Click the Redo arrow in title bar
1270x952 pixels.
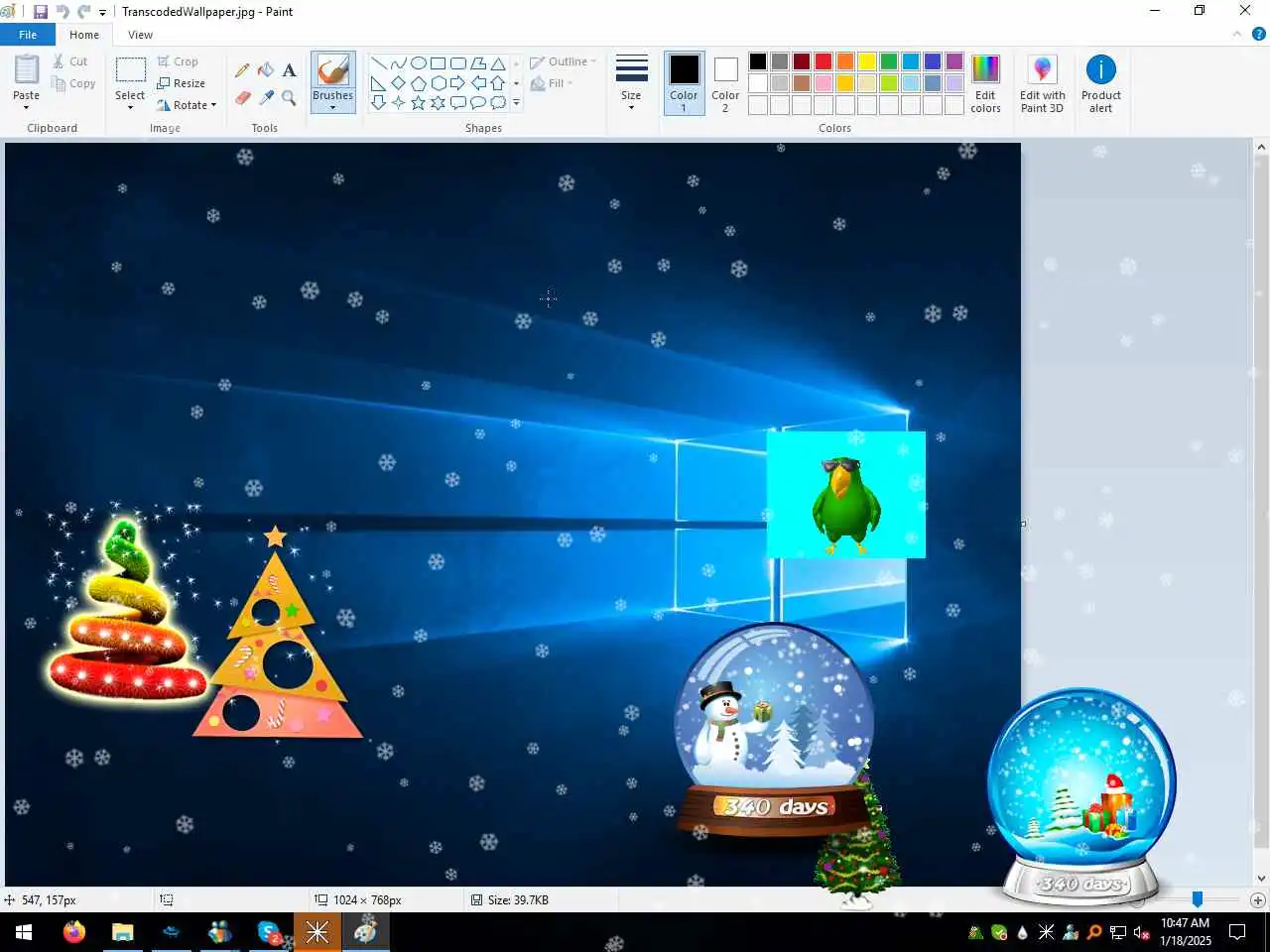click(83, 12)
